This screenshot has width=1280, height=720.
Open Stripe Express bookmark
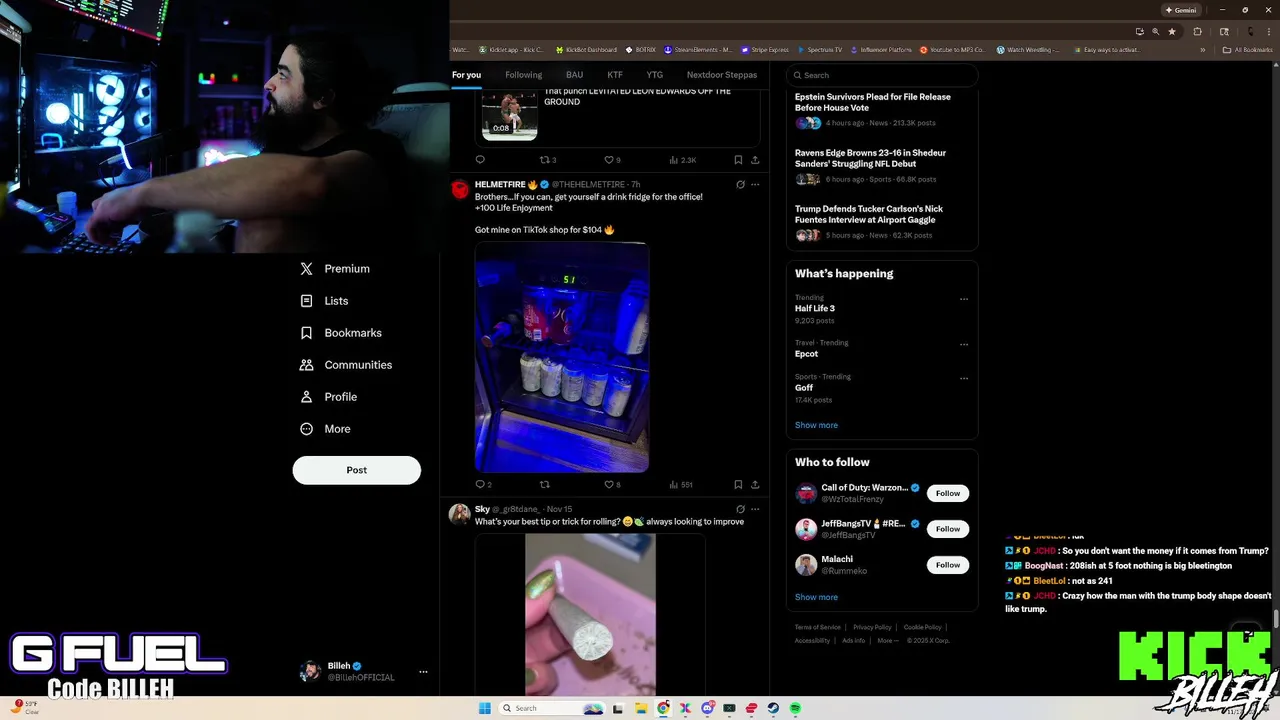point(765,50)
